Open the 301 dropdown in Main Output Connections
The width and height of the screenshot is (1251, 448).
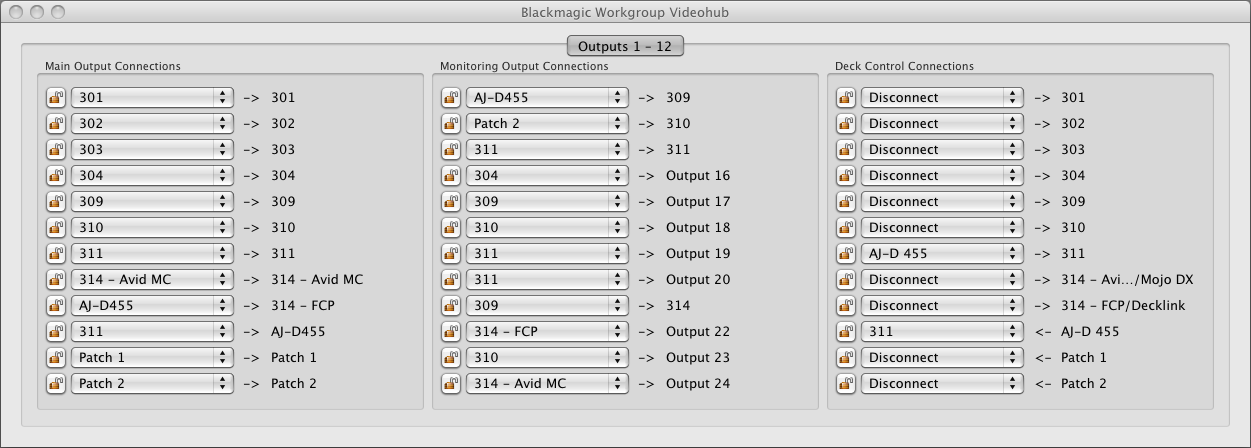click(x=152, y=98)
